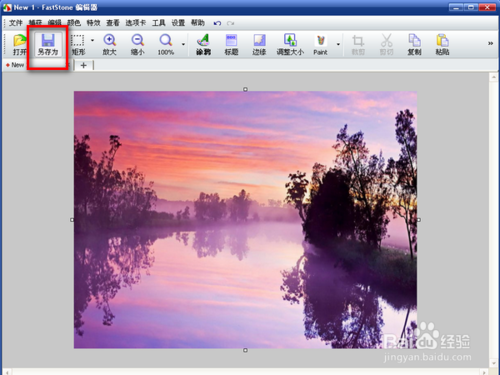This screenshot has height=375, width=500.
Task: Open the 查看 menu
Action: 113,23
